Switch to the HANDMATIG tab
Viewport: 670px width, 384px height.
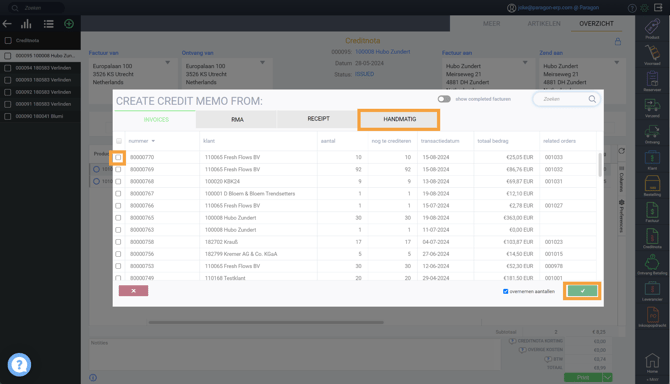[399, 119]
